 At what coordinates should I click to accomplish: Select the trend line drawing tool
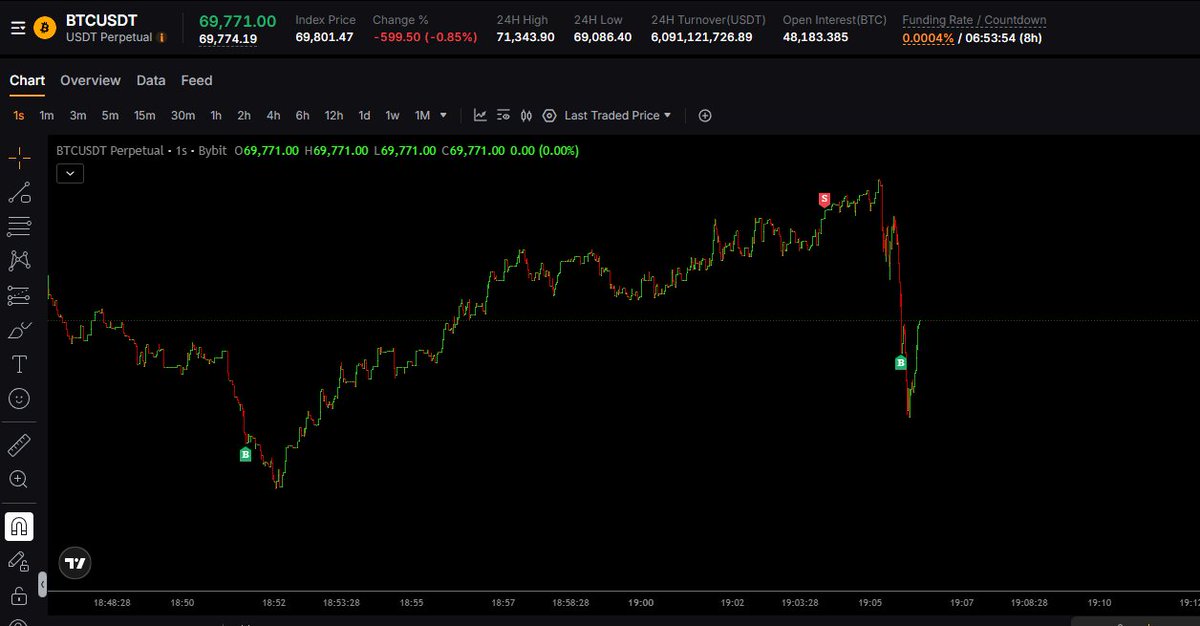(x=19, y=193)
